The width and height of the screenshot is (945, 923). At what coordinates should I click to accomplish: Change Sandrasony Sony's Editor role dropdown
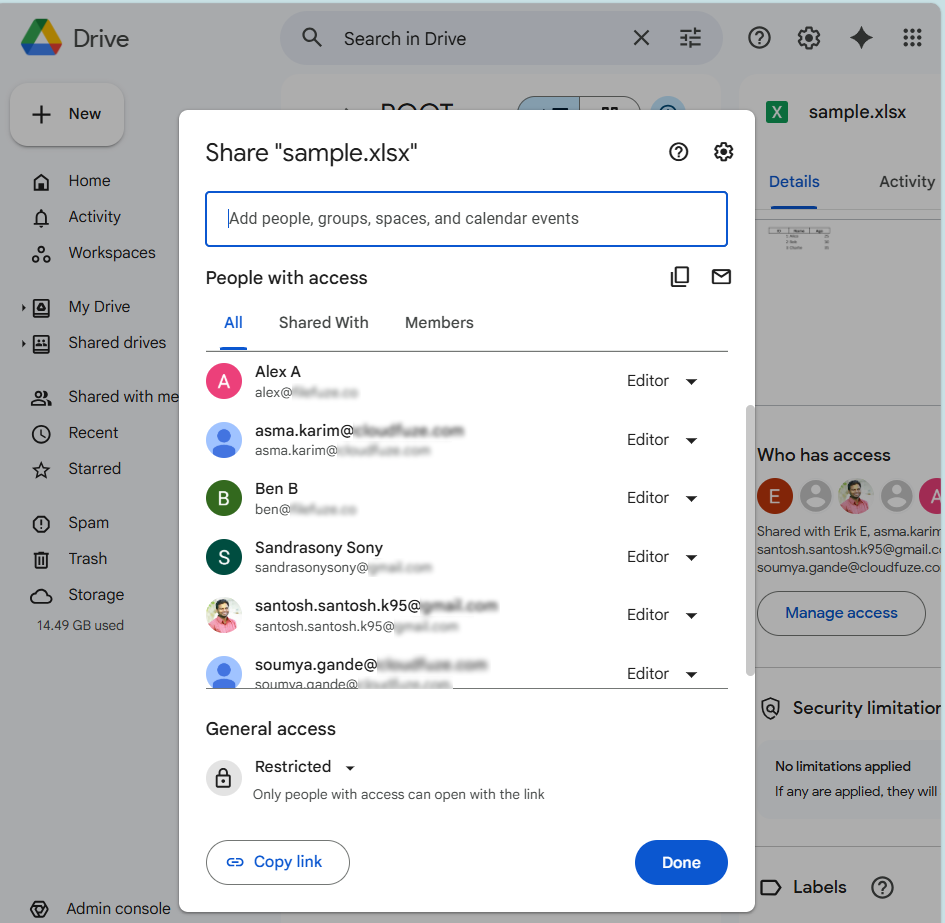coord(663,557)
